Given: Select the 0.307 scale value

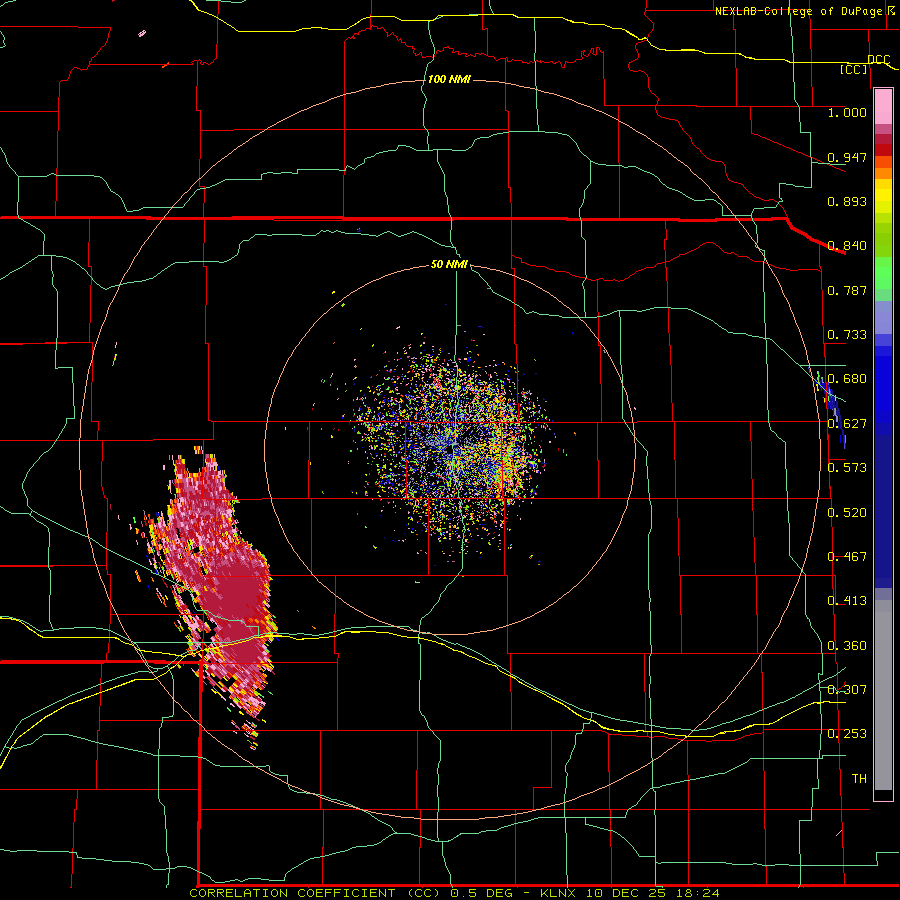Looking at the screenshot, I should tap(847, 690).
